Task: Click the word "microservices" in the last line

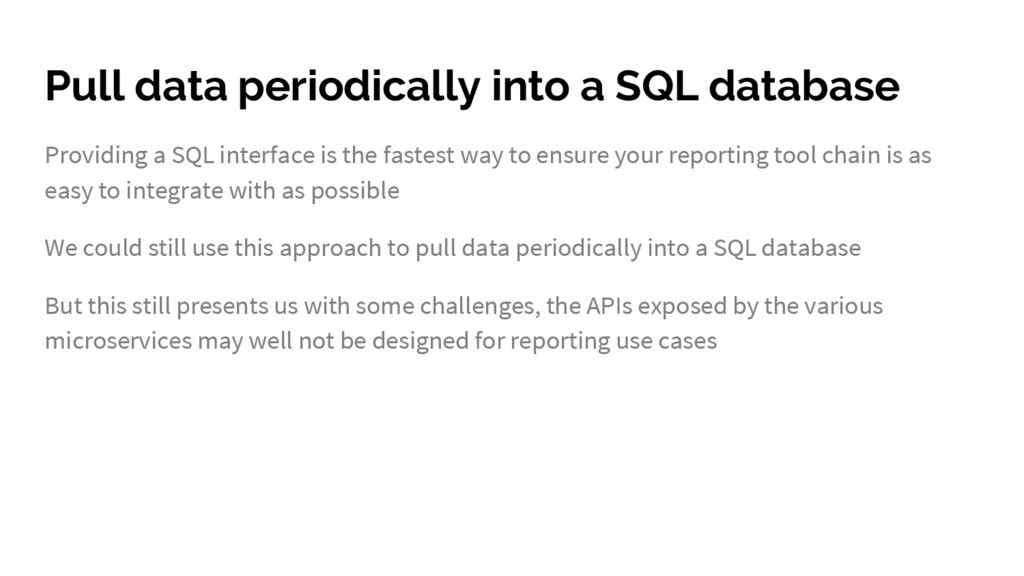Action: pos(118,341)
